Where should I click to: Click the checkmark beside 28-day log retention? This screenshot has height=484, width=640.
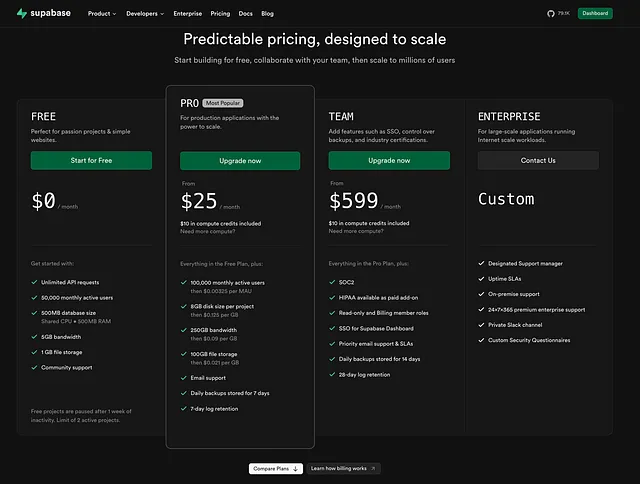pos(333,374)
